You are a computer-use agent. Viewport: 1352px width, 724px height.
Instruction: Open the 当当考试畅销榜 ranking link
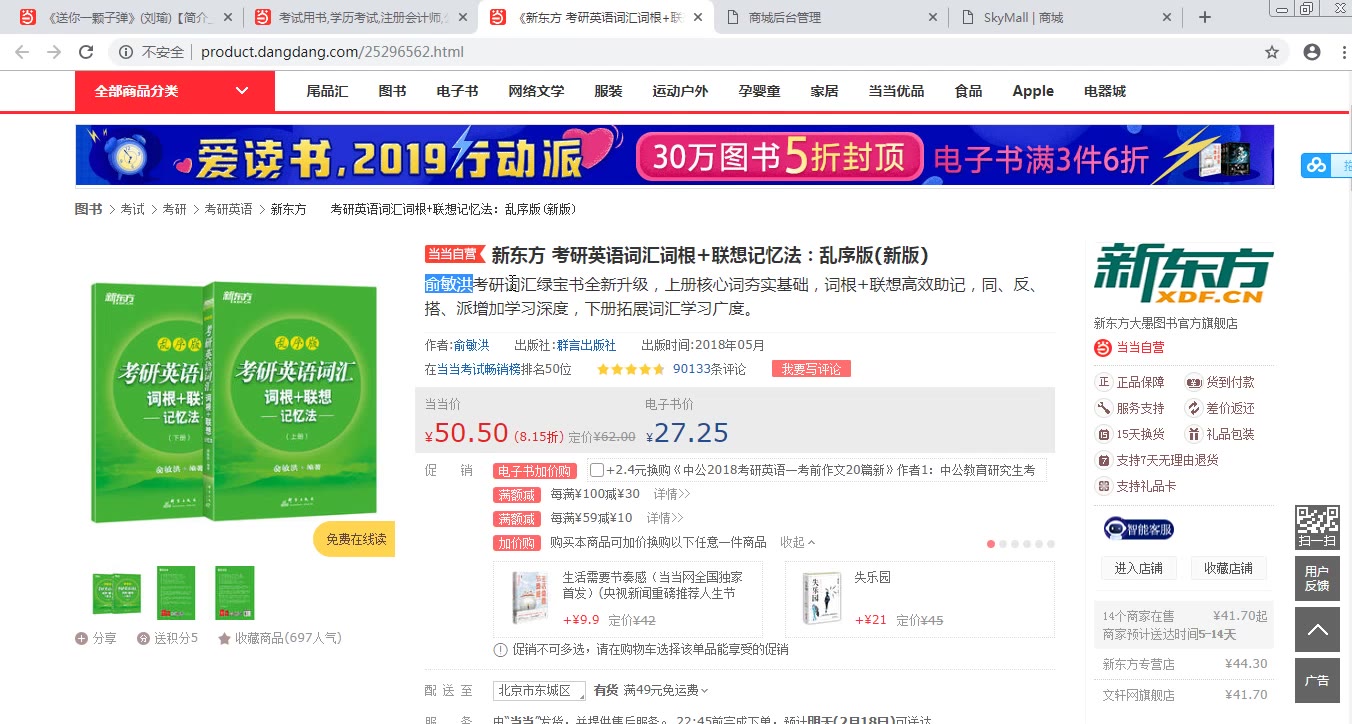click(x=479, y=369)
